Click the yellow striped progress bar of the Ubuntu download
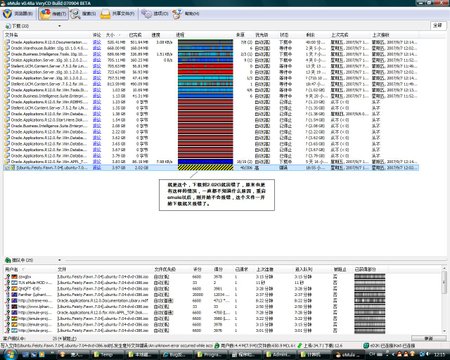 205,168
